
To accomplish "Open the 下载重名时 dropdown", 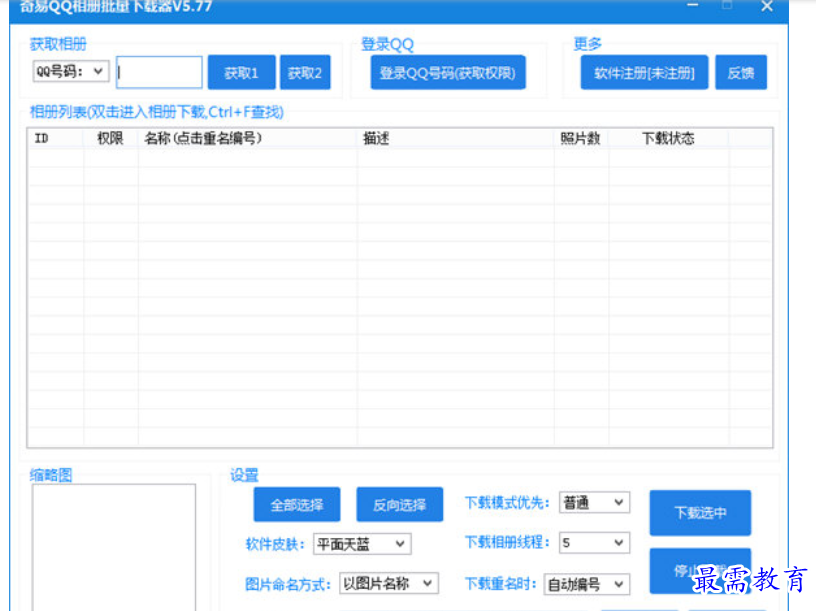I will click(x=587, y=584).
